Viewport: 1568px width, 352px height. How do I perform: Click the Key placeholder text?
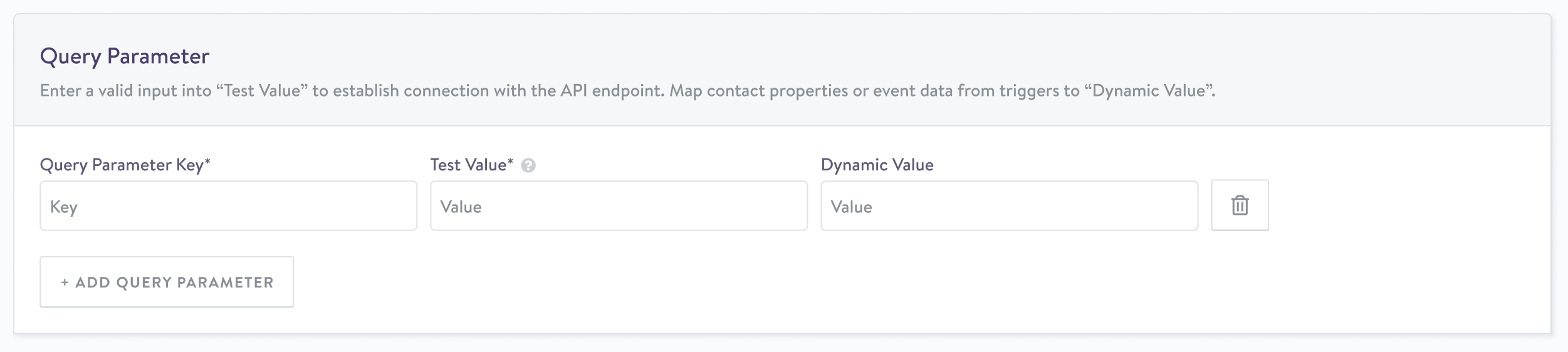[x=64, y=207]
